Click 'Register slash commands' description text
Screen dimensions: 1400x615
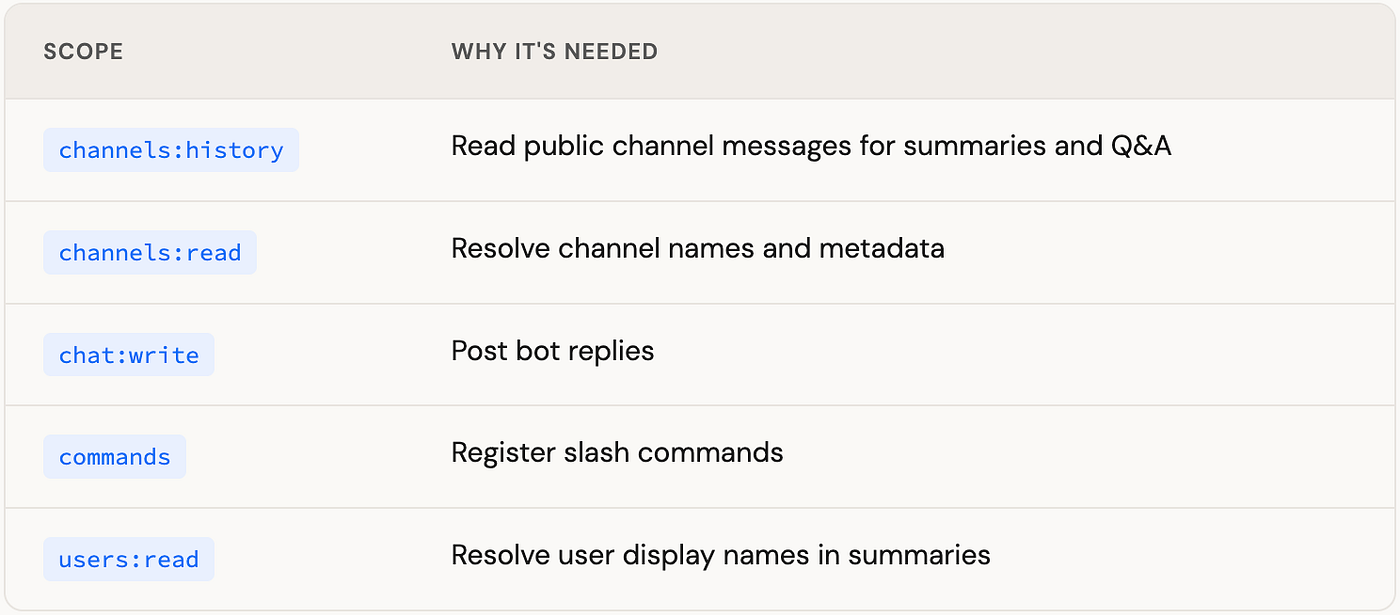click(x=617, y=453)
